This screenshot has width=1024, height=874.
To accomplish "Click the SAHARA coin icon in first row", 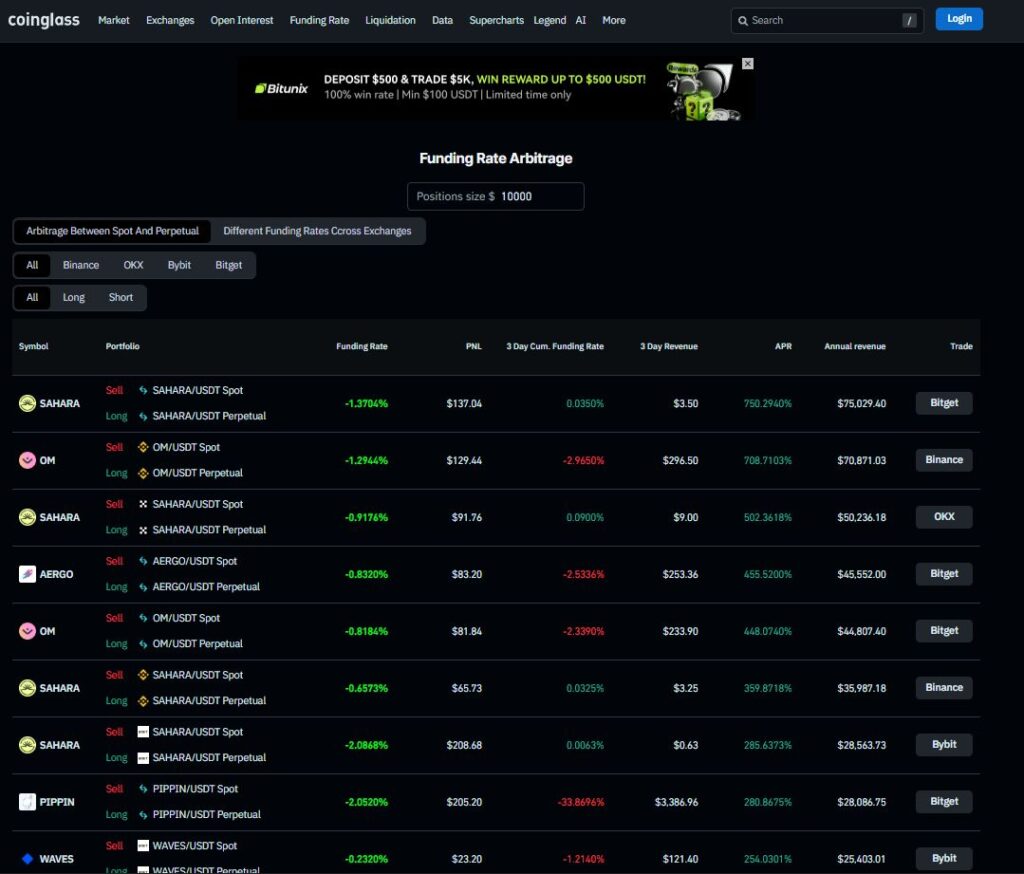I will (x=27, y=403).
